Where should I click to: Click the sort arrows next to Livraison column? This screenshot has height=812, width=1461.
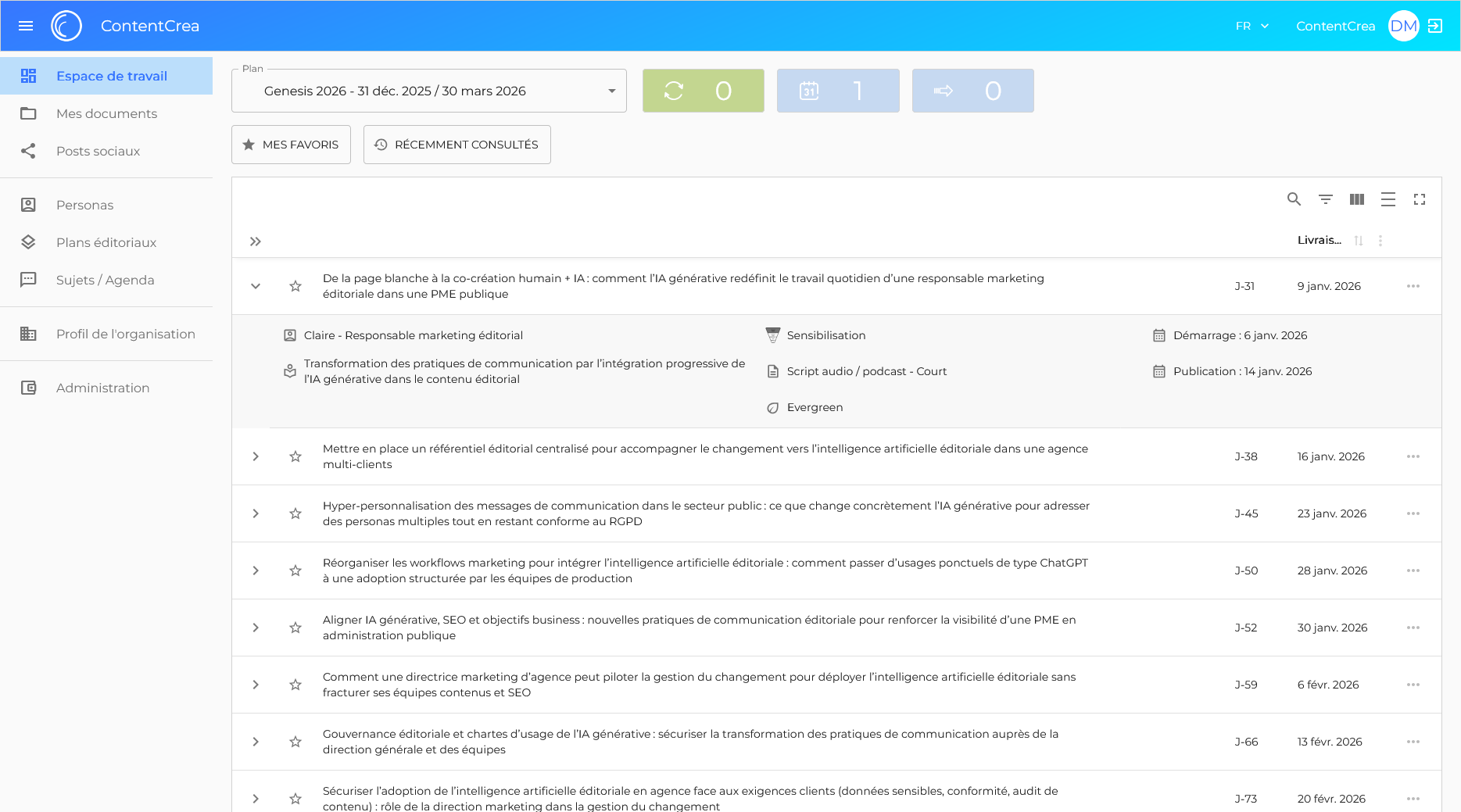[x=1359, y=241]
